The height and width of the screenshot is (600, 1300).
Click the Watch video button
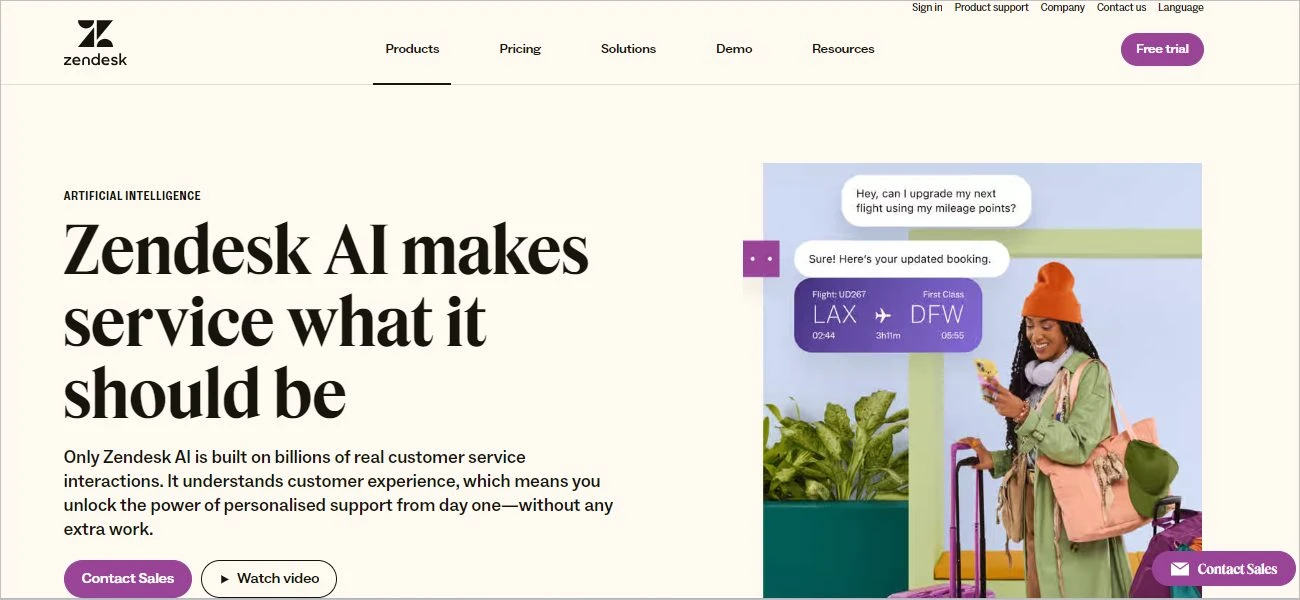[x=269, y=578]
